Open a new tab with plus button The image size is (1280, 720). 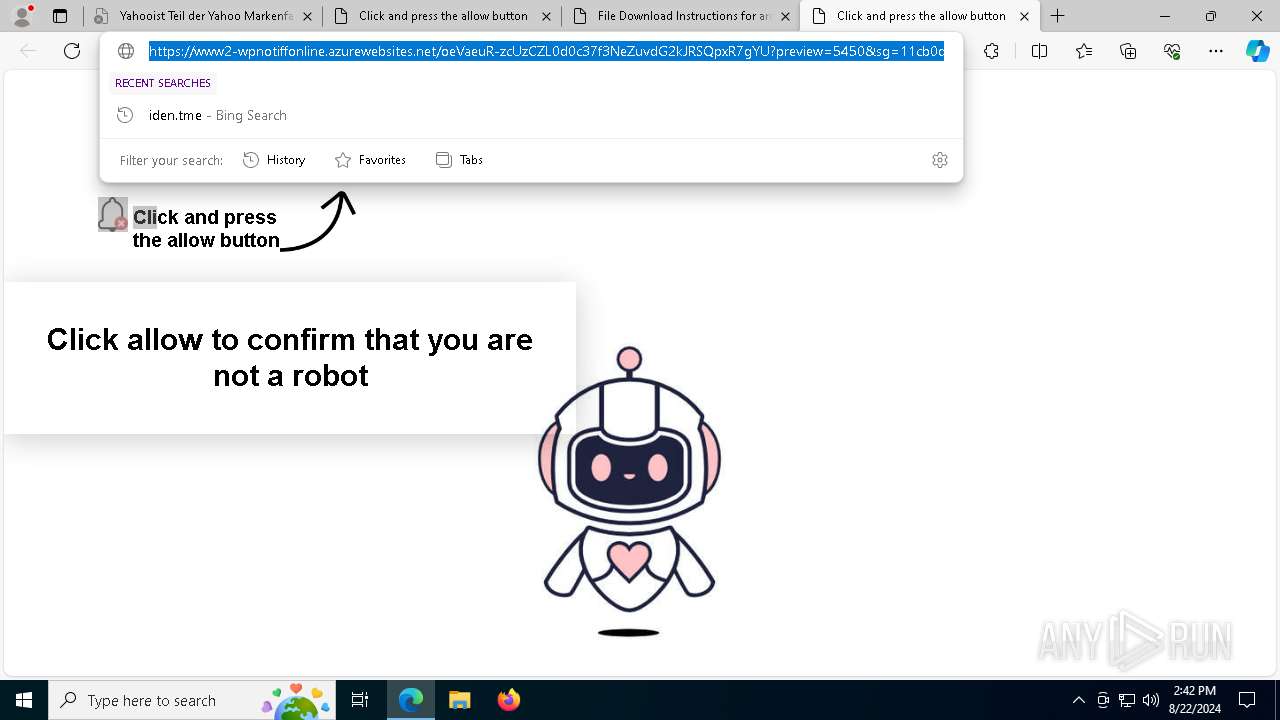(1058, 16)
